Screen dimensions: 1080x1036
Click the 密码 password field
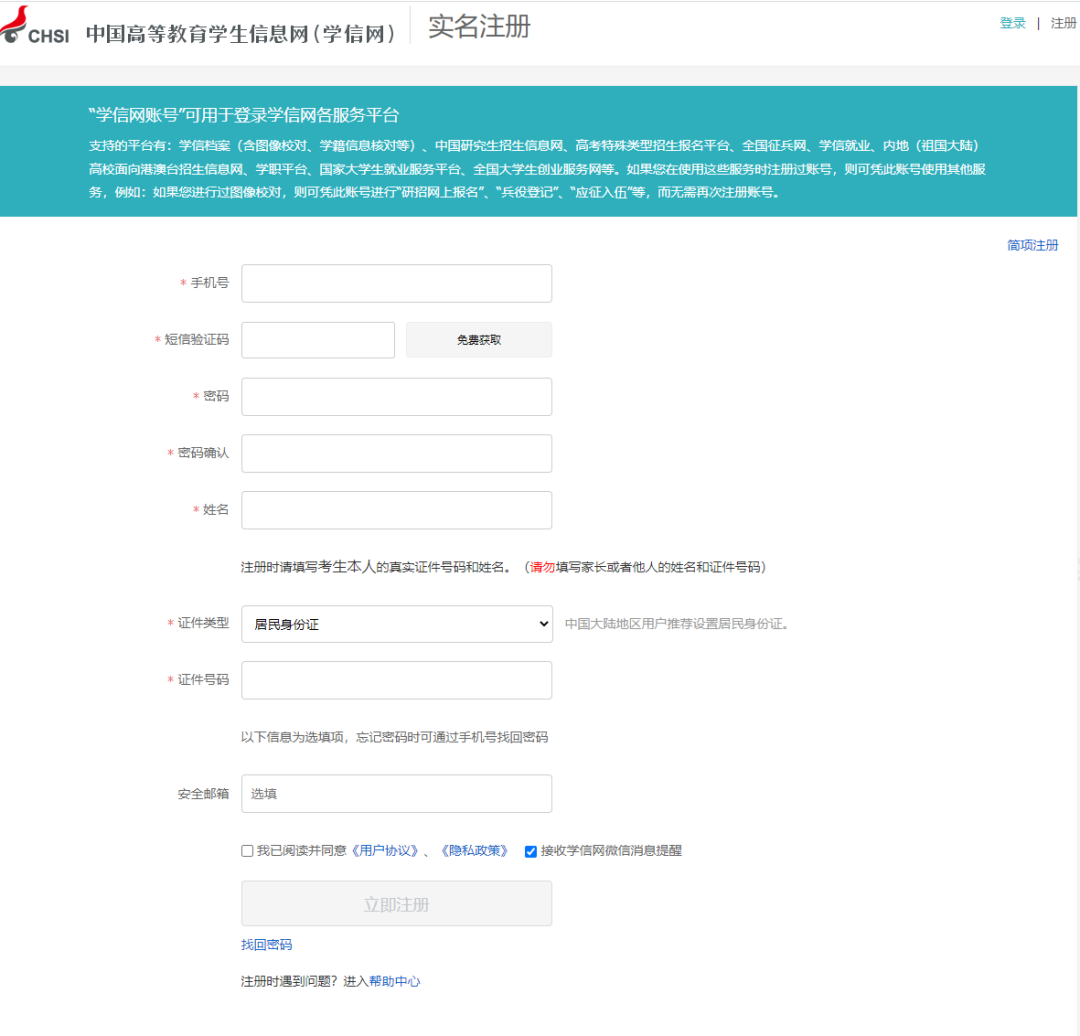[x=396, y=396]
